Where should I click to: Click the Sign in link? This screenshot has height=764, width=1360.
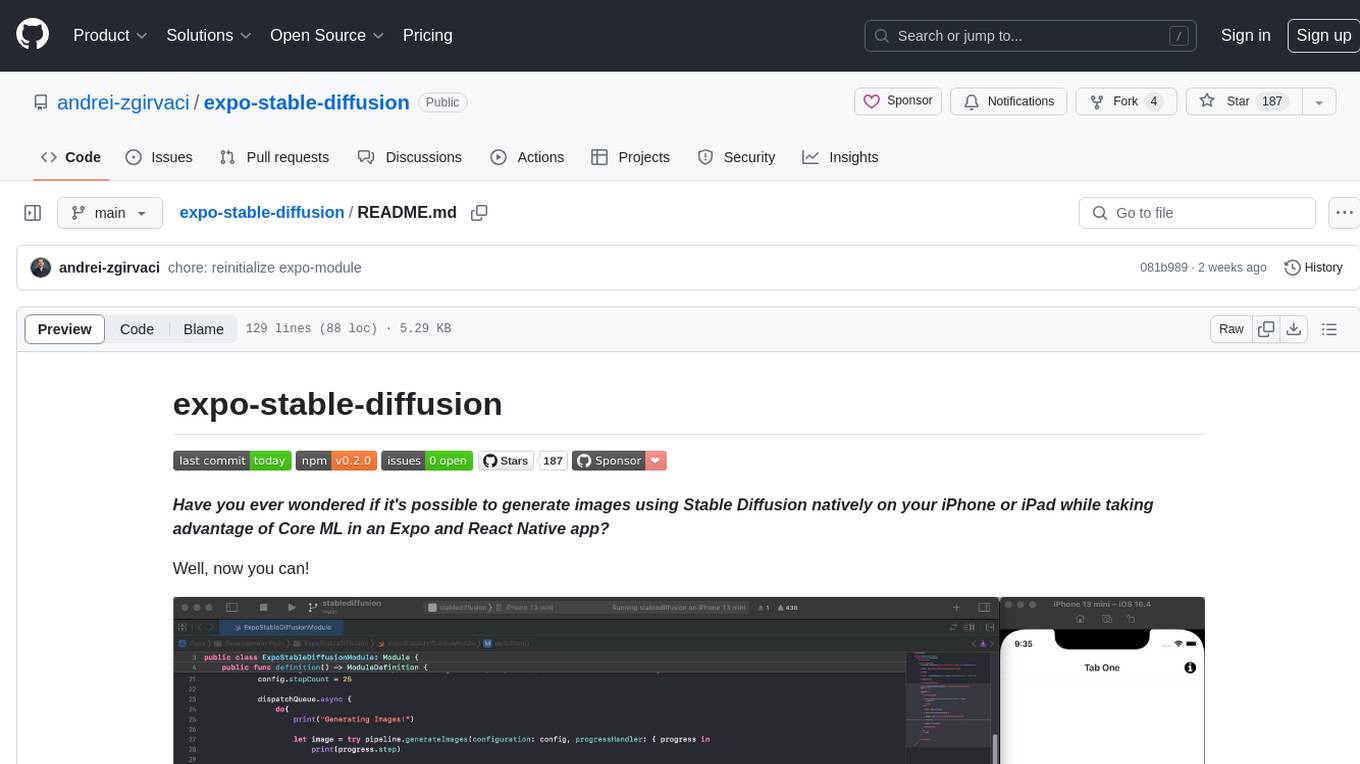[1245, 35]
